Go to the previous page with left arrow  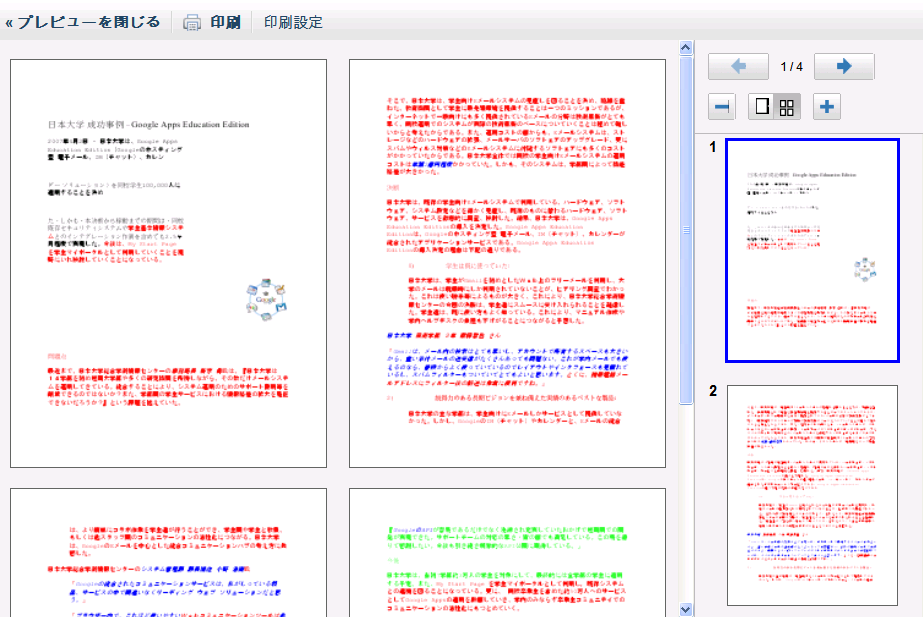[x=738, y=66]
